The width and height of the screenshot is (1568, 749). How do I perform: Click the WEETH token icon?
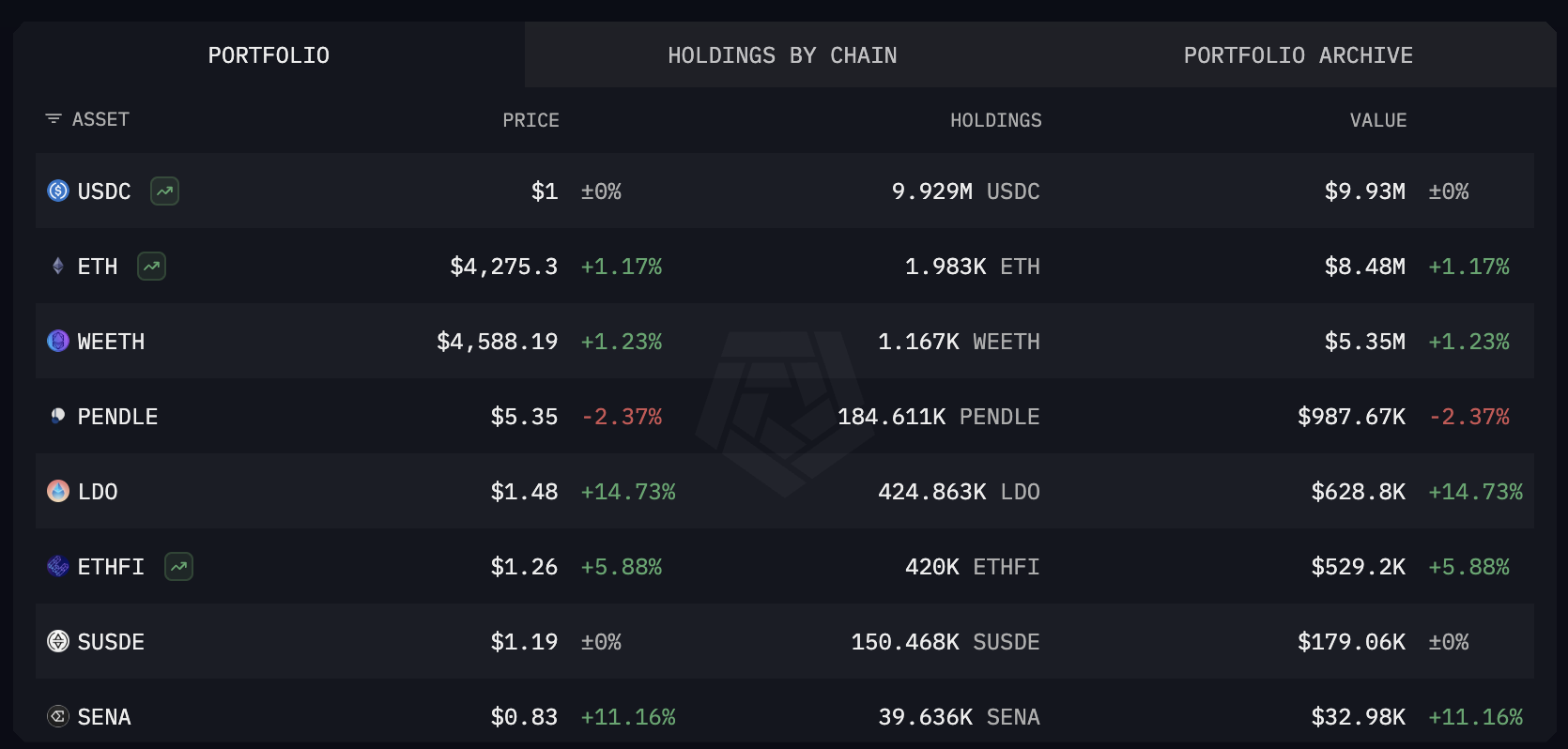[x=58, y=342]
